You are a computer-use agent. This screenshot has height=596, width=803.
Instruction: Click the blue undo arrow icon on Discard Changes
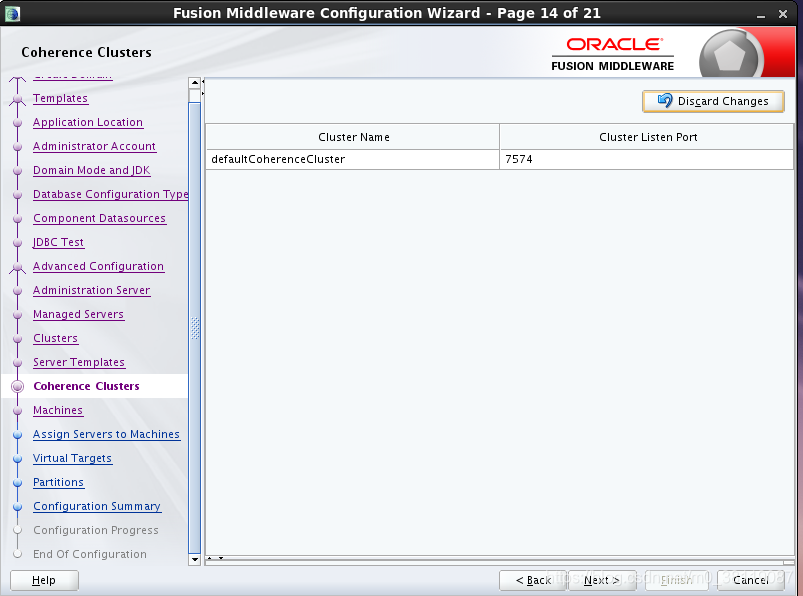(665, 100)
